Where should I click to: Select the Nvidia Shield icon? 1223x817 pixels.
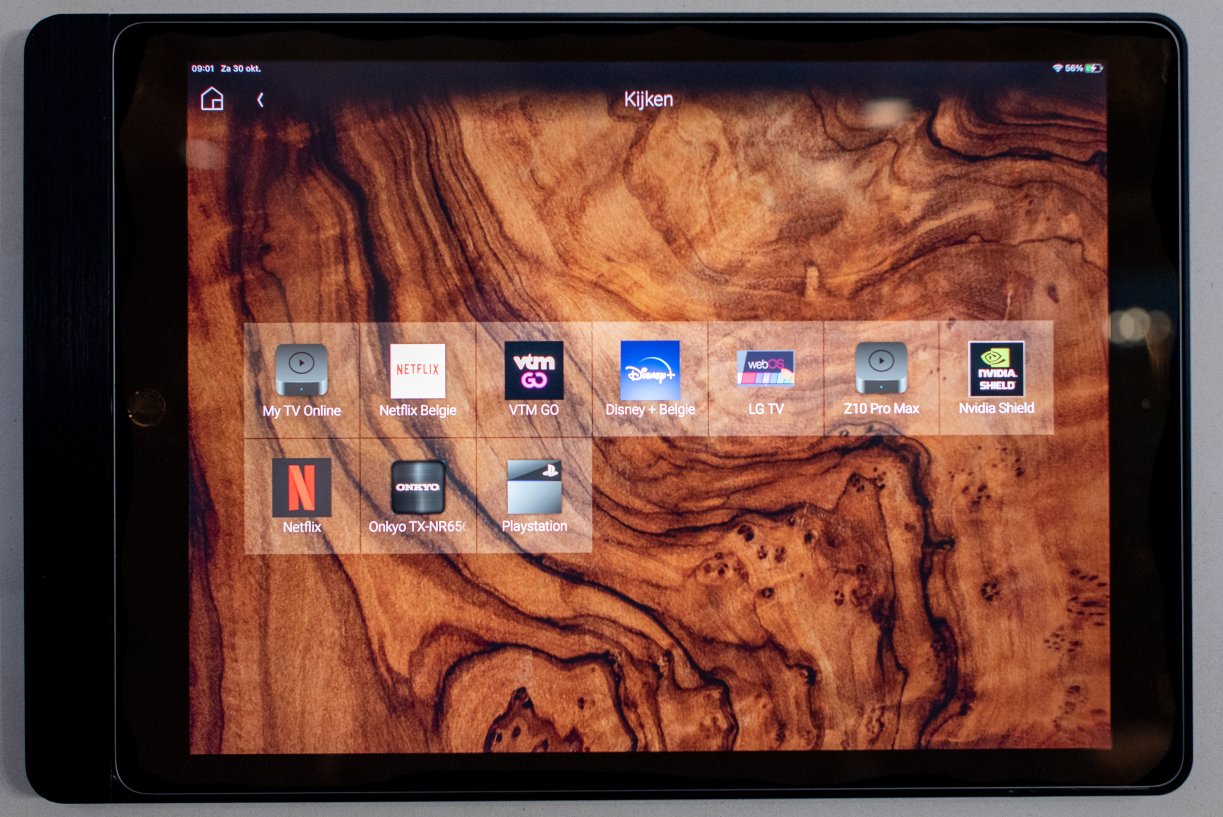coord(997,369)
